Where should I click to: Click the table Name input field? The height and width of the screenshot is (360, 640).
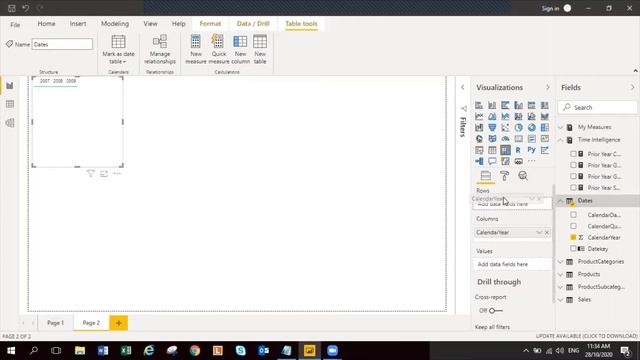point(62,44)
